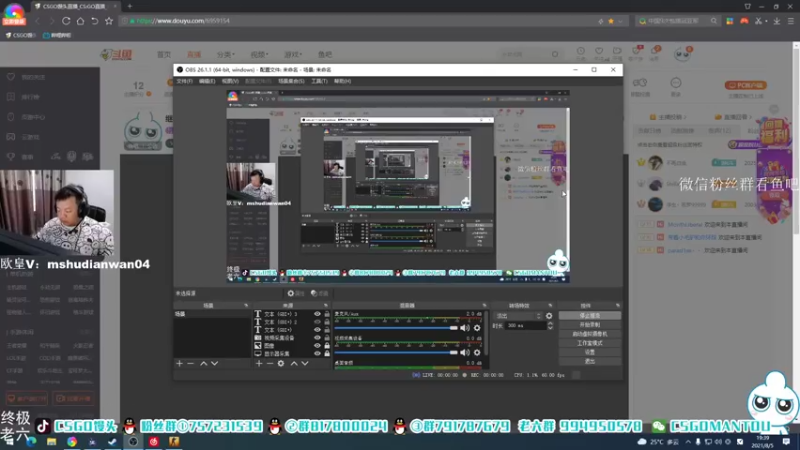The width and height of the screenshot is (800, 450).
Task: Click the stop streaming button in OBS controls
Action: 590,316
